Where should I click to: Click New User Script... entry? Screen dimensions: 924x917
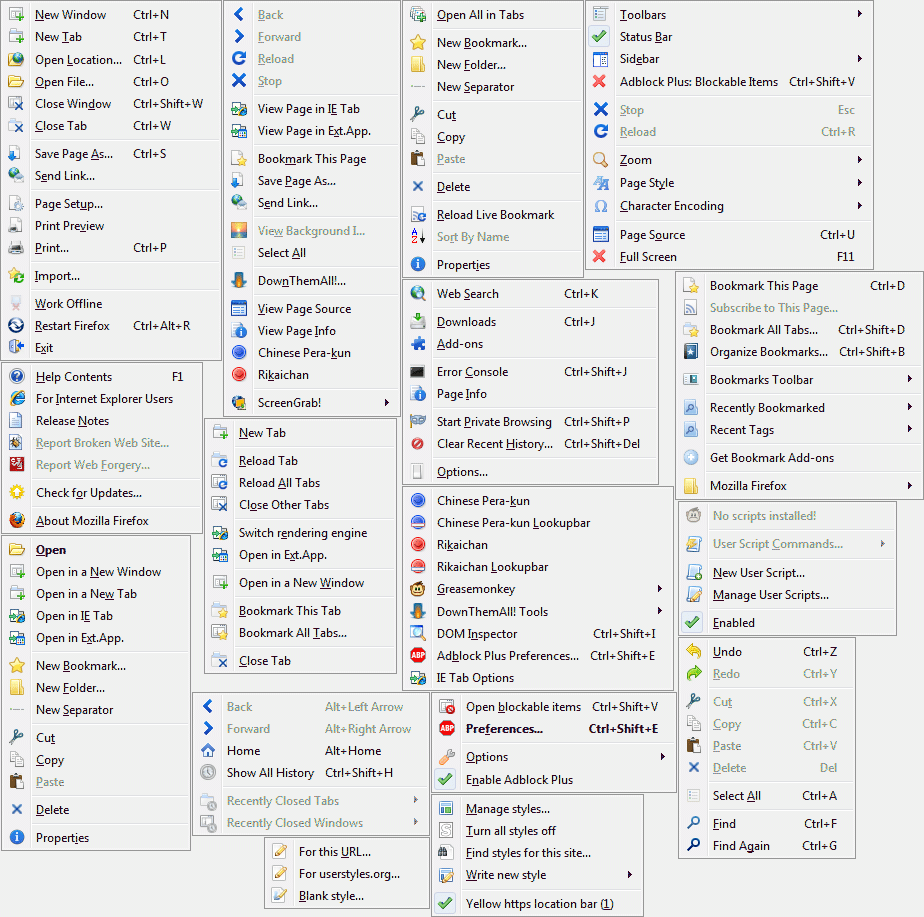787,572
